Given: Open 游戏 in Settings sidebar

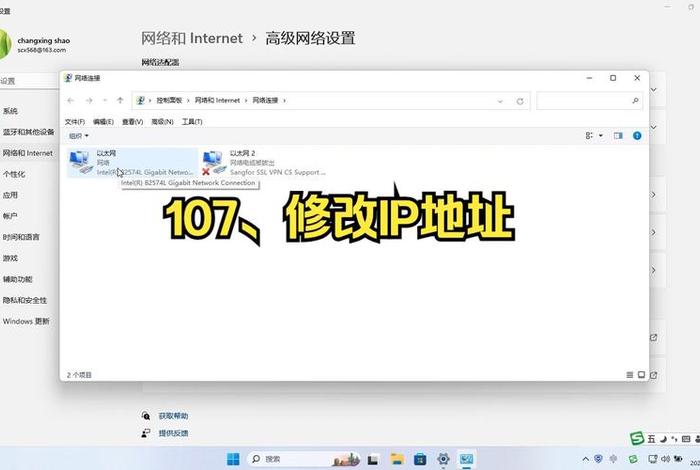Looking at the screenshot, I should [10, 258].
